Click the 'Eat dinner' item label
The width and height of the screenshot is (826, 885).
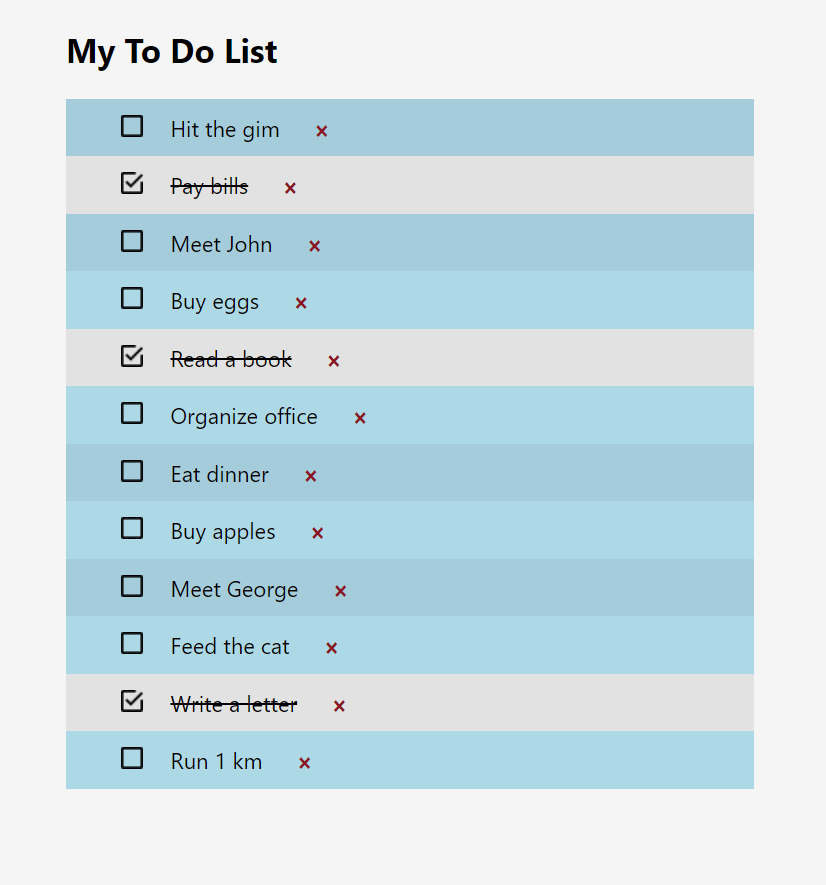[220, 475]
